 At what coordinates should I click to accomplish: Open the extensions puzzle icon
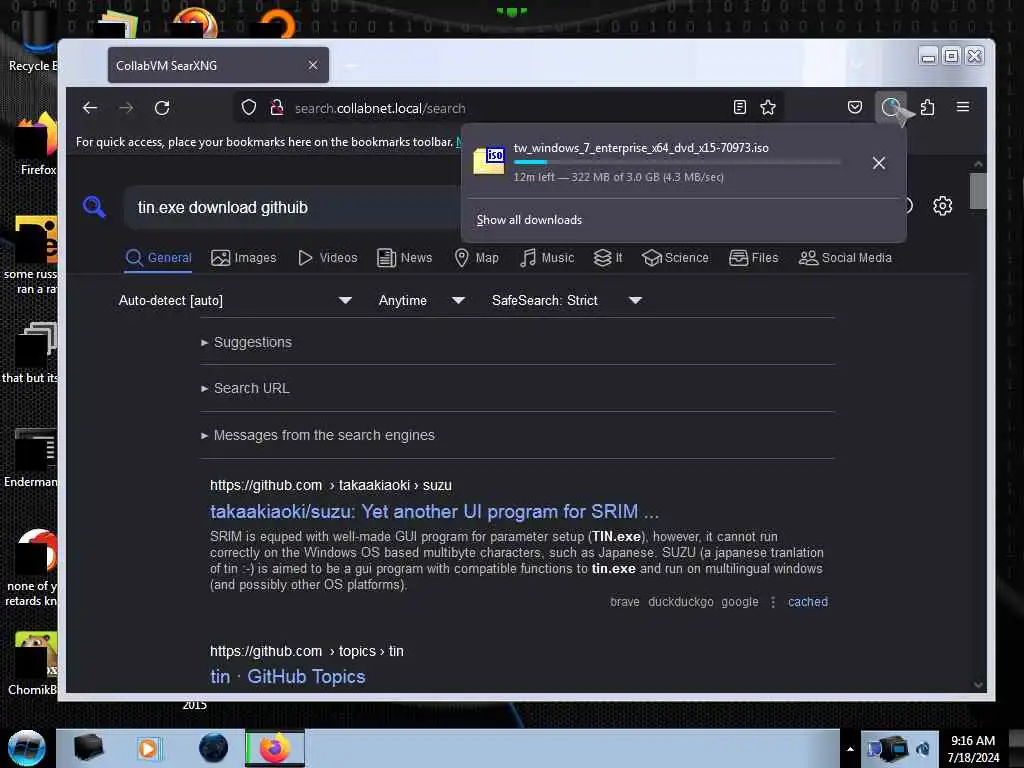pyautogui.click(x=927, y=107)
